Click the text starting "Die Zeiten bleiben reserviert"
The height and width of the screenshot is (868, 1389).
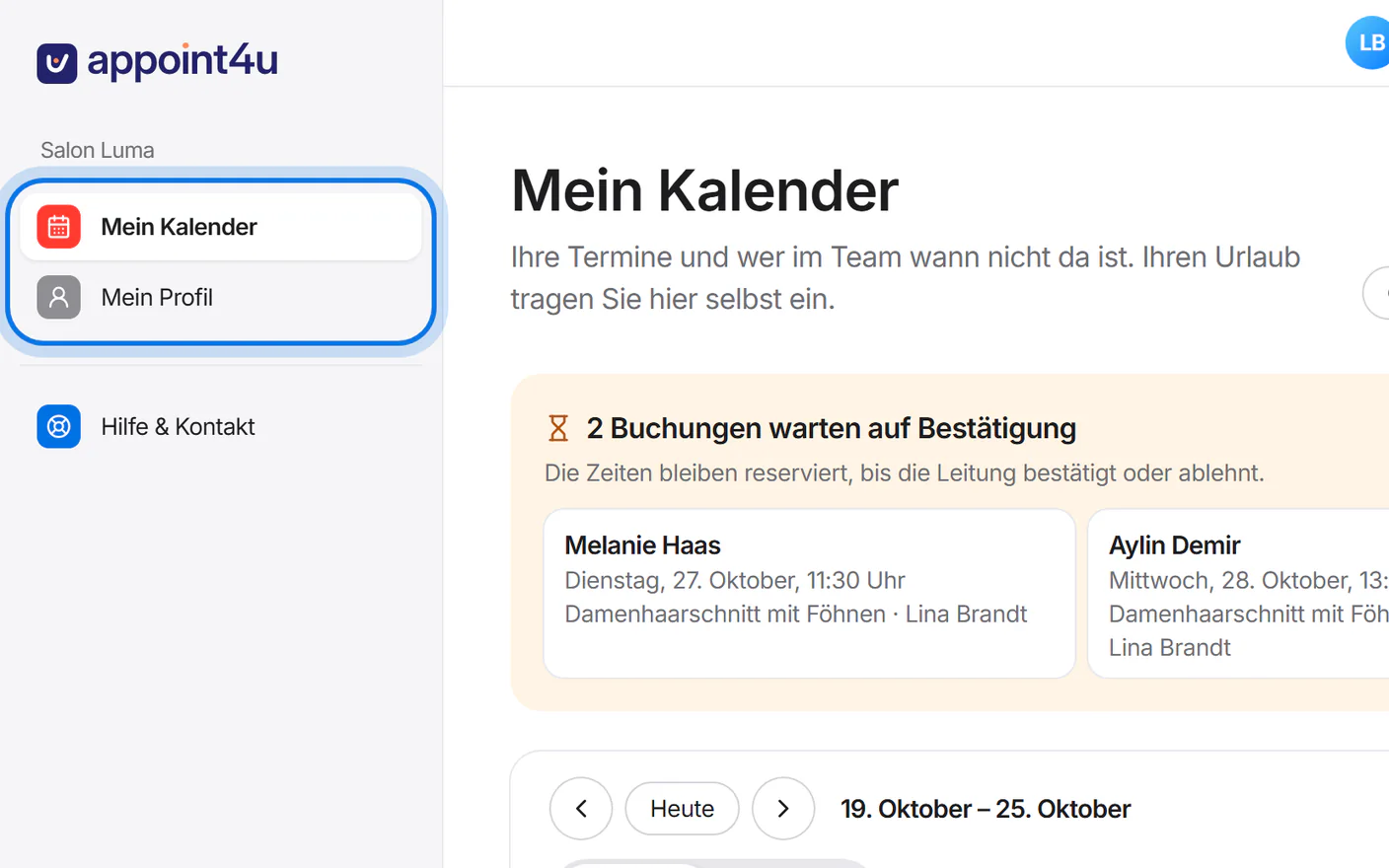[x=904, y=472]
